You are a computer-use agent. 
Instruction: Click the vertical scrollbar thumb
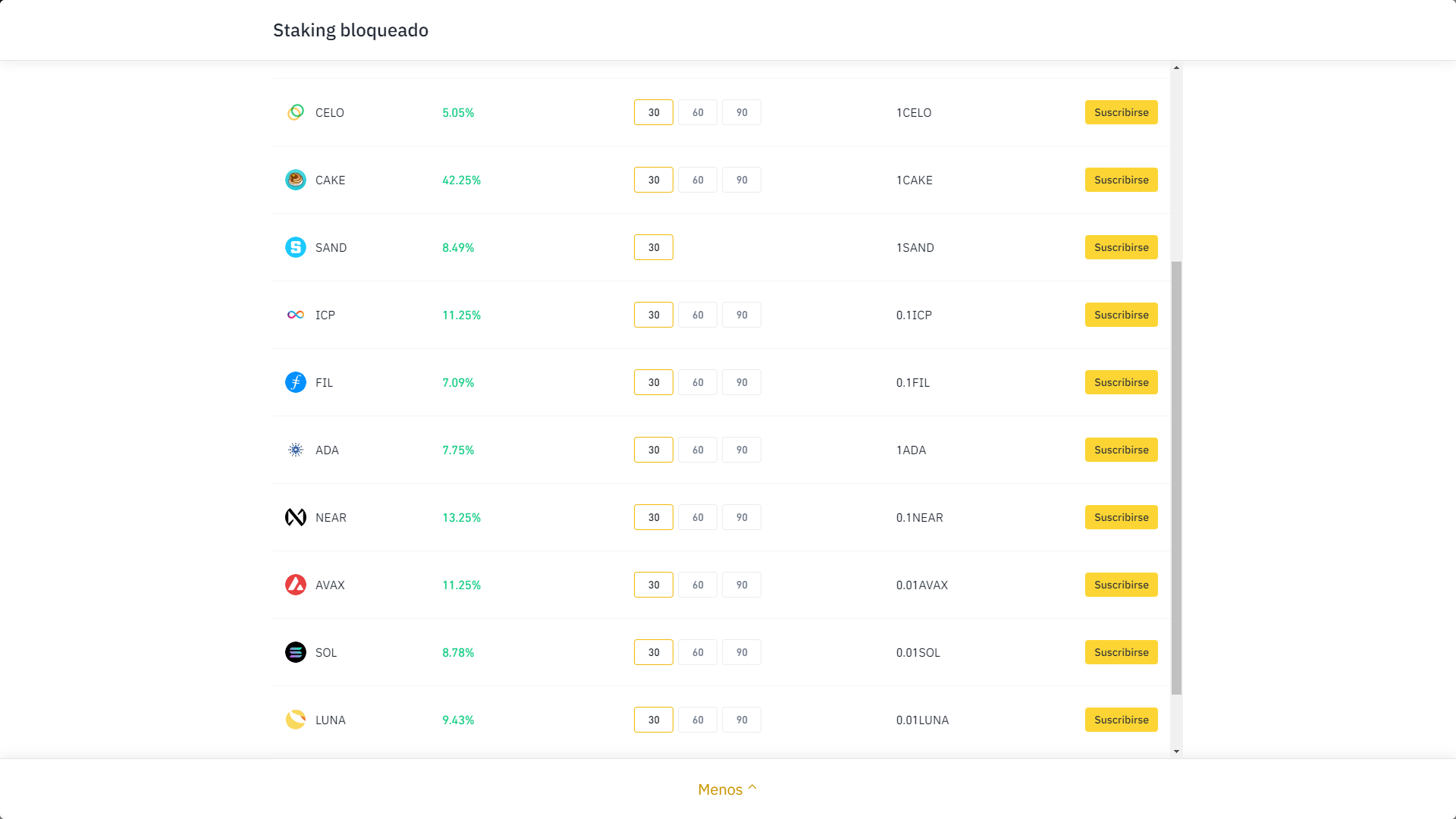coord(1176,478)
